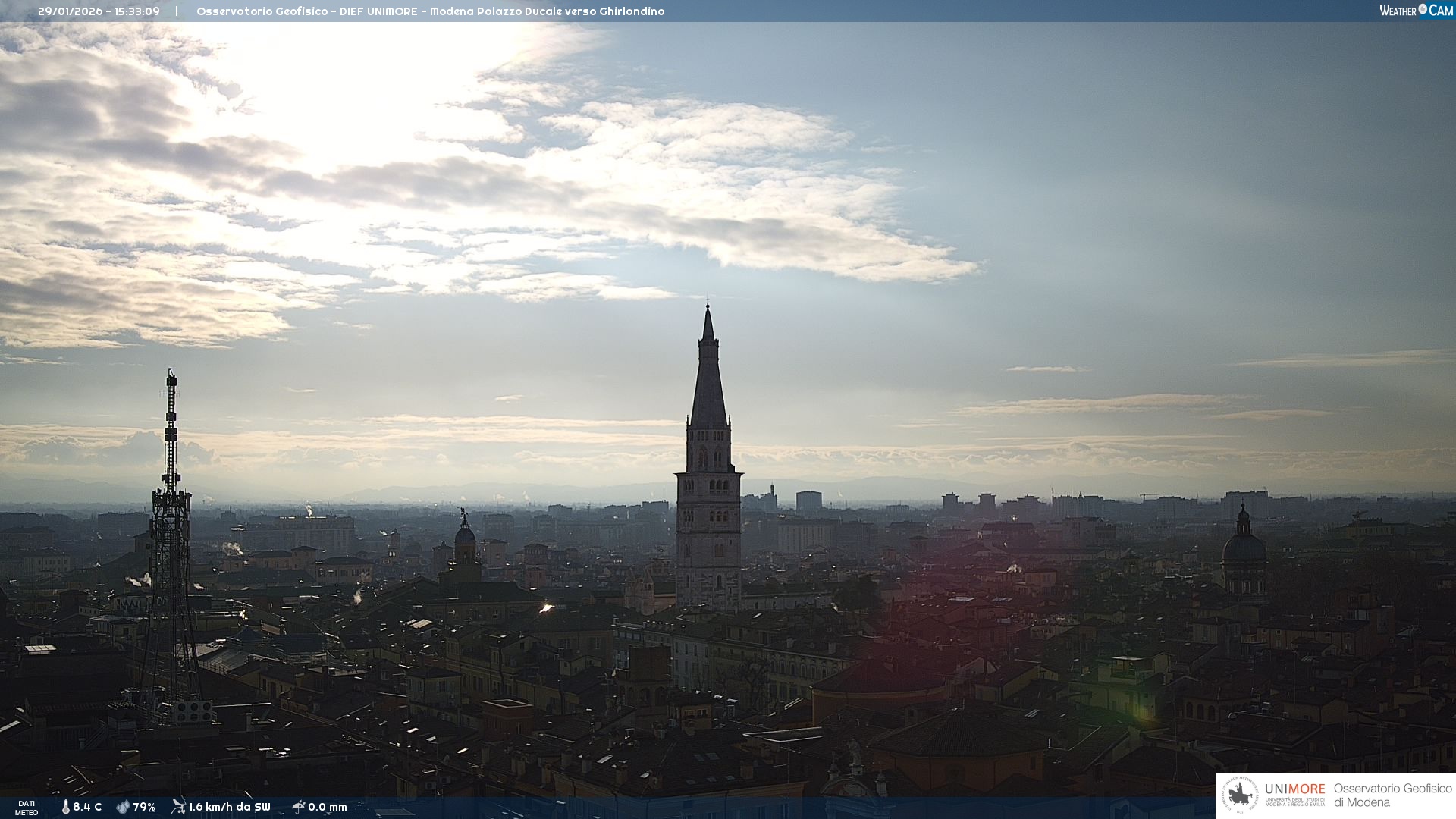The image size is (1456, 819).
Task: Click the 29/01/2026 date and time stamp
Action: (99, 11)
